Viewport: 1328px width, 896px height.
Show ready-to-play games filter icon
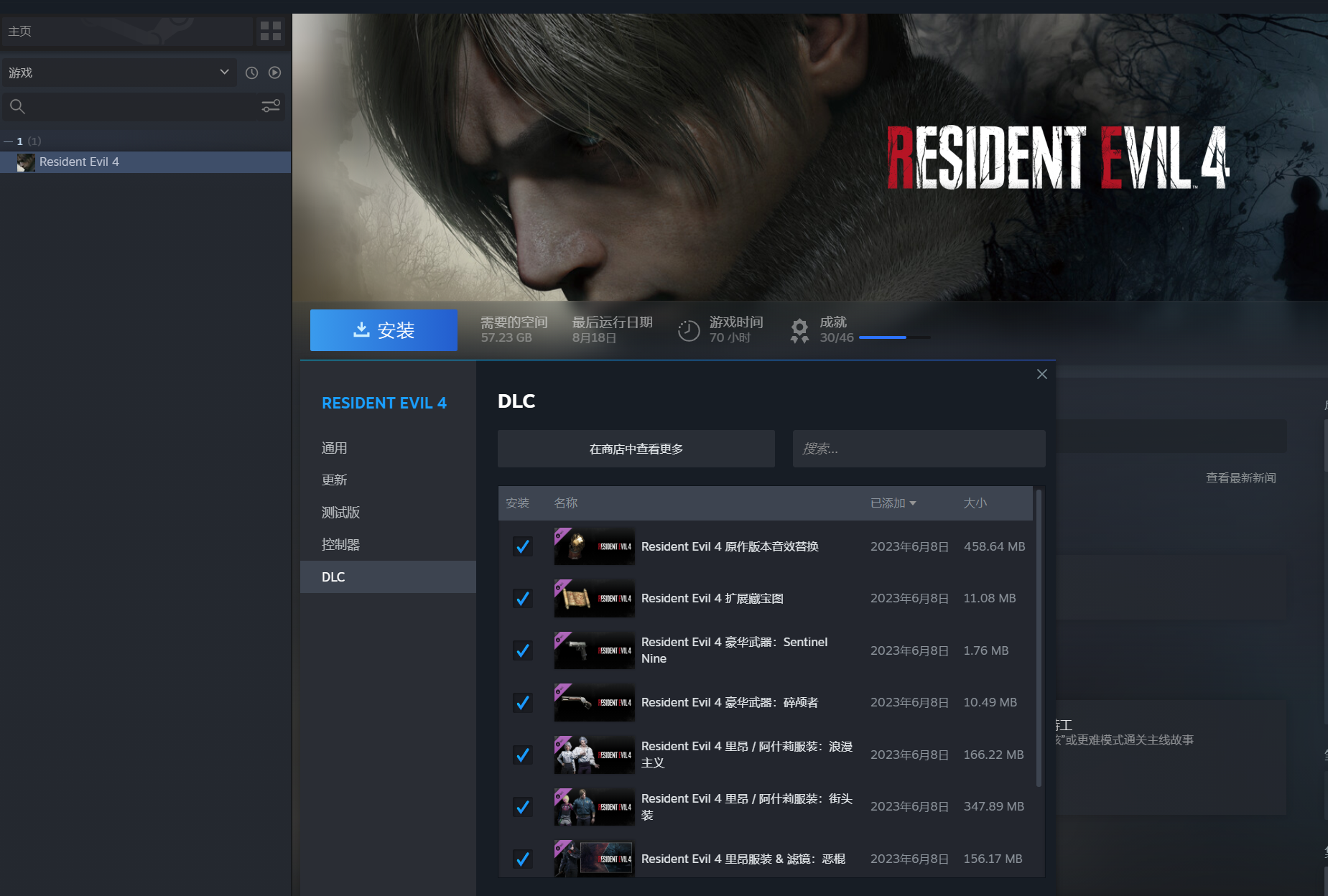click(274, 73)
